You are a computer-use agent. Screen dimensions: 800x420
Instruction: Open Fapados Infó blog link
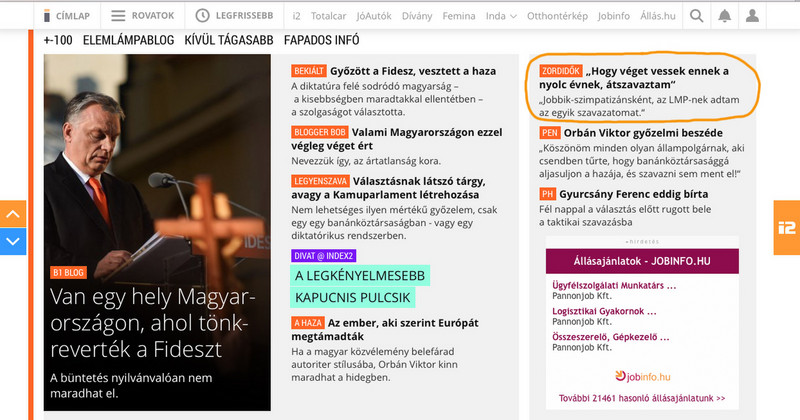point(321,40)
